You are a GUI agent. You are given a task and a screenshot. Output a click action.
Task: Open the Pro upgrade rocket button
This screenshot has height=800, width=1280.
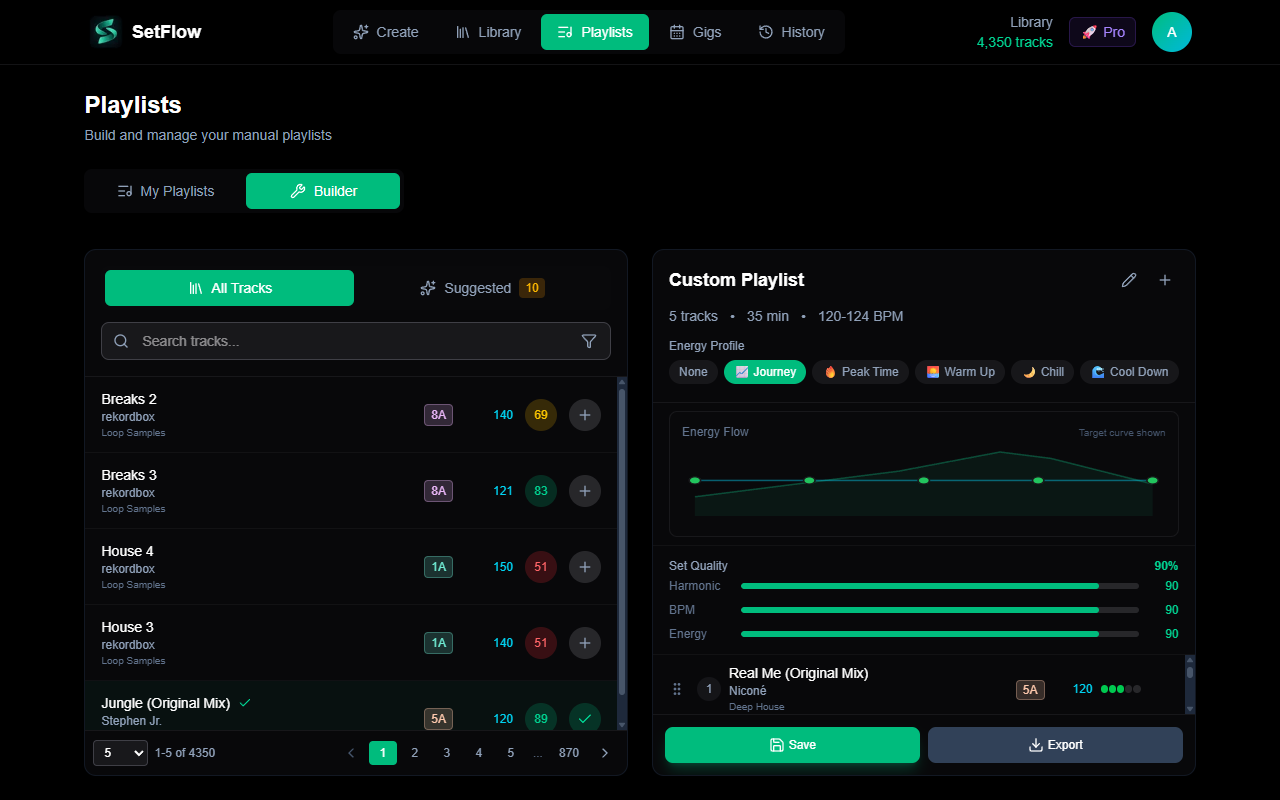point(1102,31)
